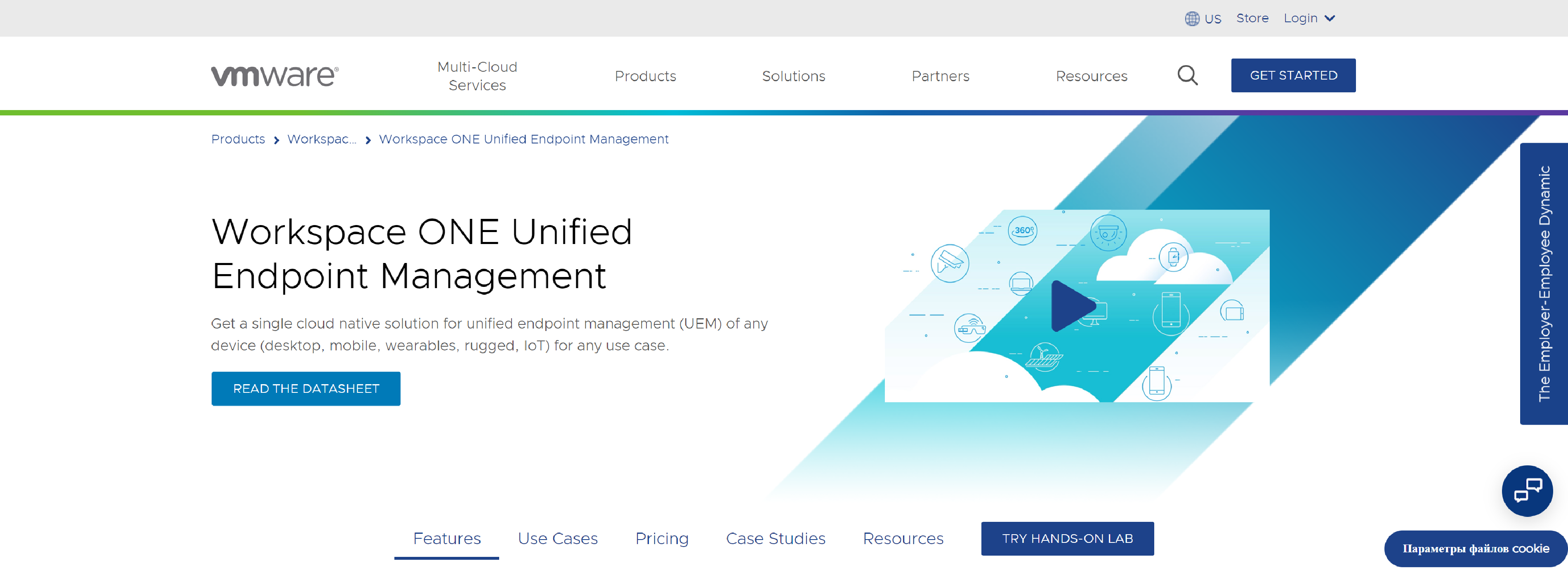Expand the Login dropdown
The height and width of the screenshot is (568, 1568).
click(1309, 18)
